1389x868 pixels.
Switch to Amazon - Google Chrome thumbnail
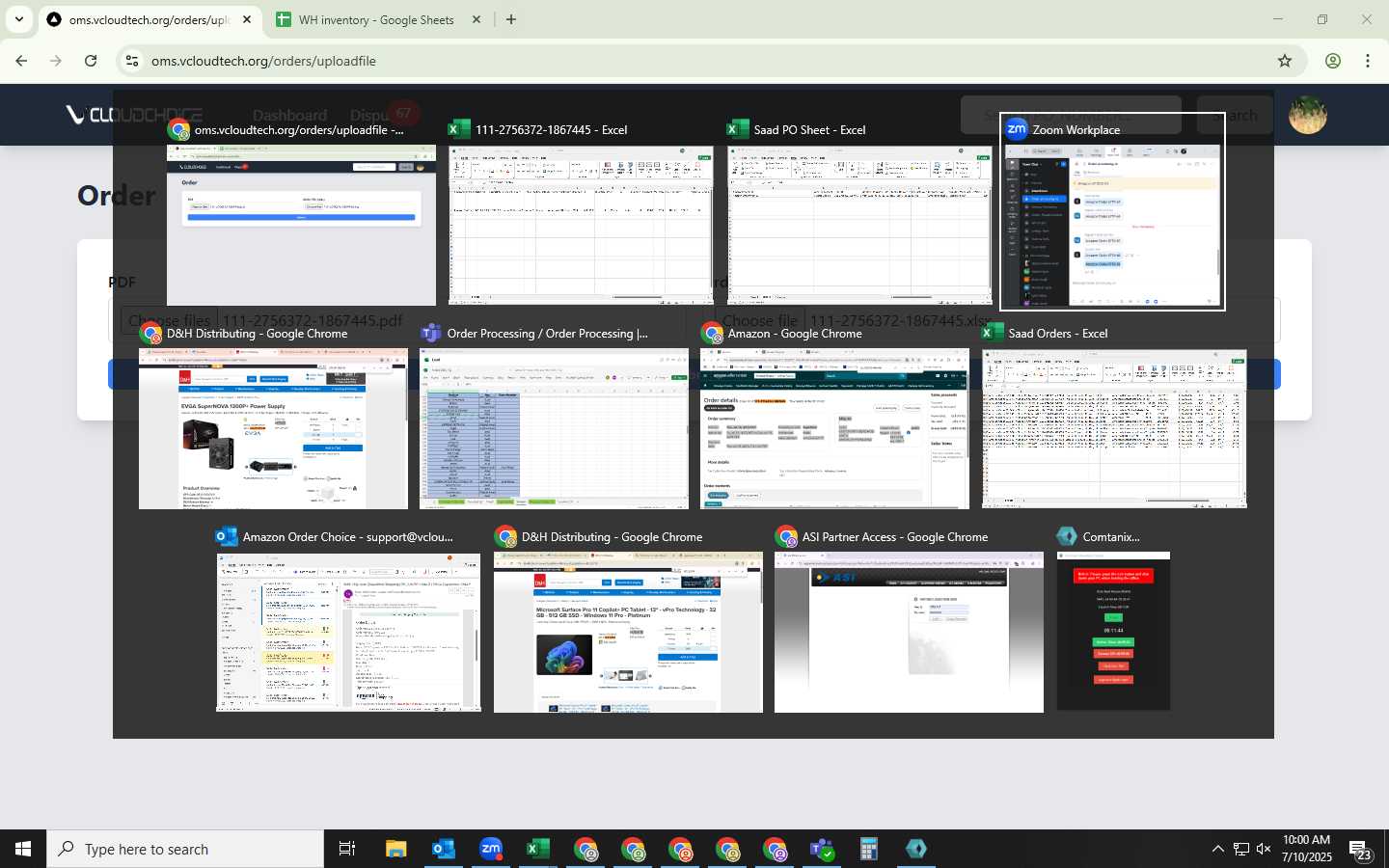(x=834, y=429)
